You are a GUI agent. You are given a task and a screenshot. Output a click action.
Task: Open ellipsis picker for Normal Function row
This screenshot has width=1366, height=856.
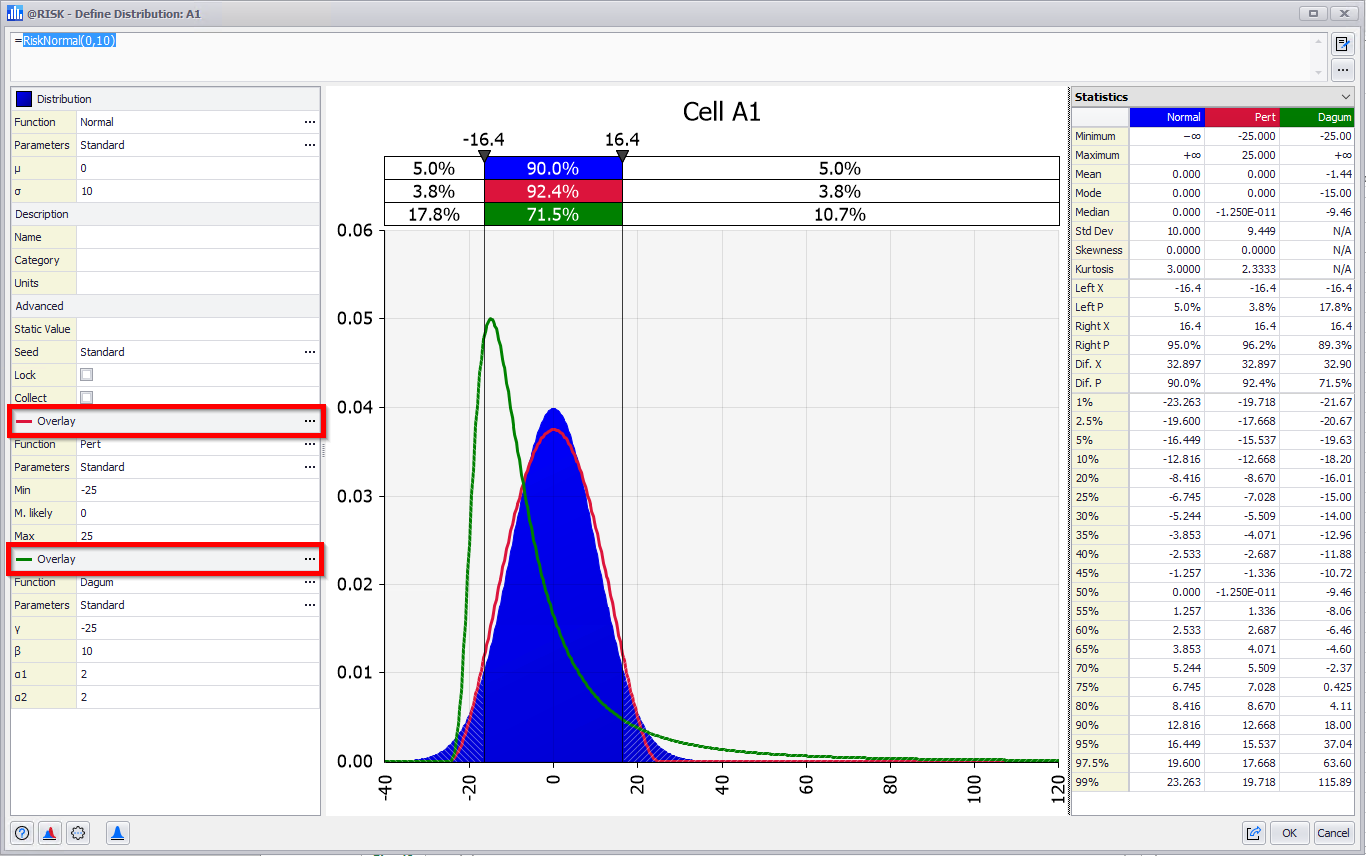click(x=310, y=122)
